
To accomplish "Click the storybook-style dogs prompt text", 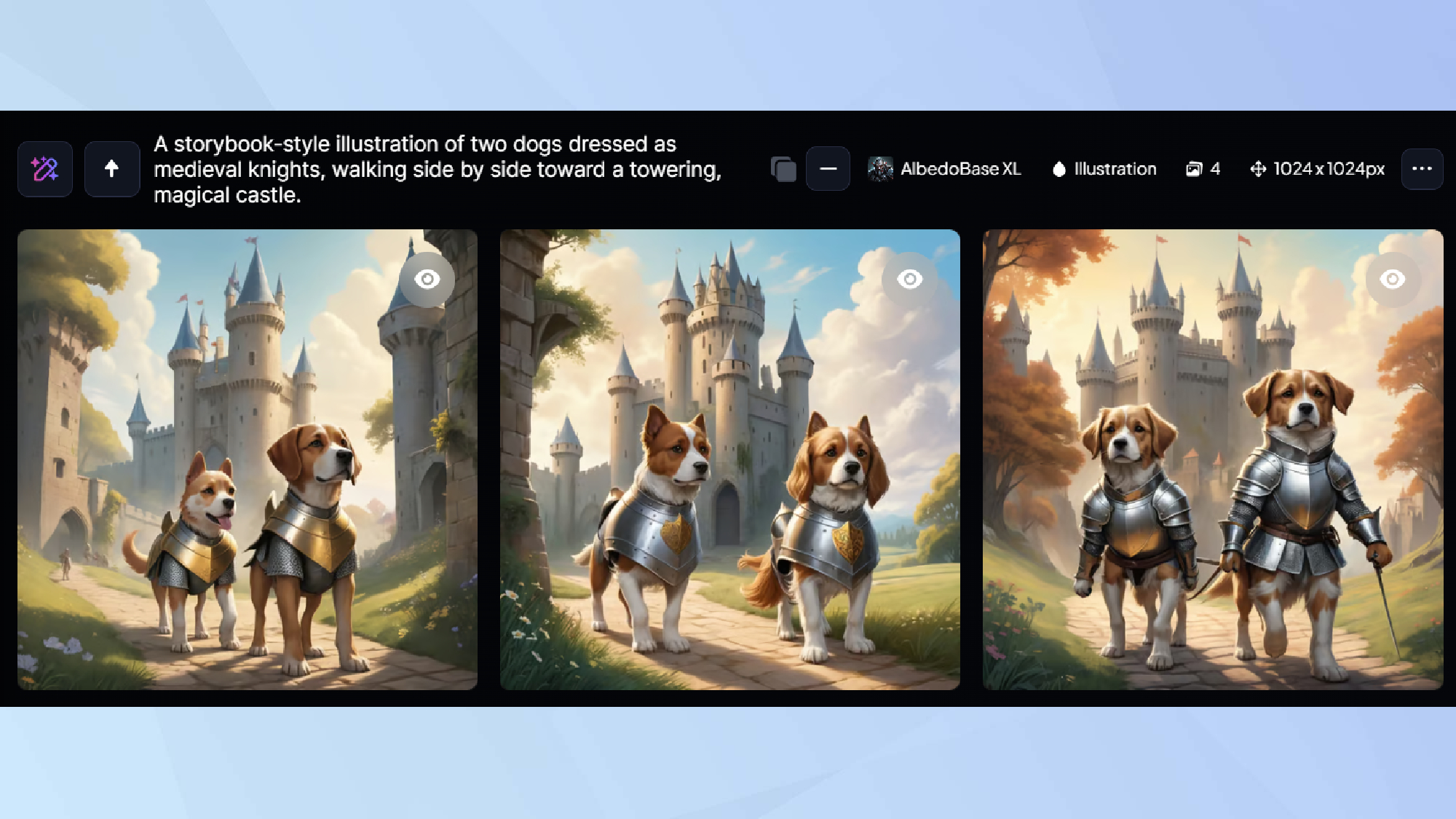I will click(438, 169).
